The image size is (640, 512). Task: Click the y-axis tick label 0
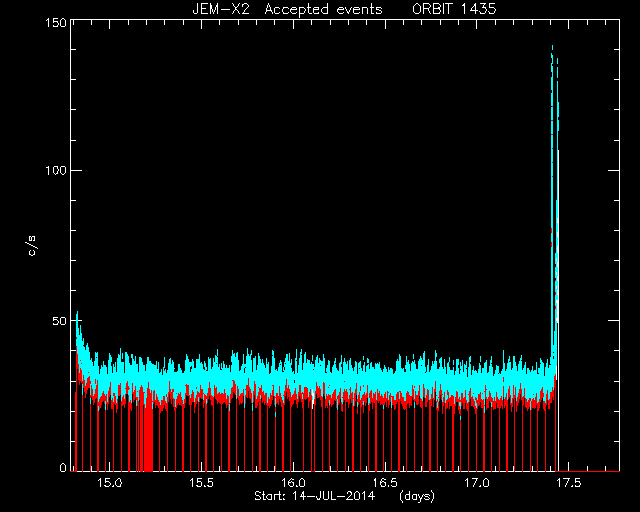[x=63, y=468]
